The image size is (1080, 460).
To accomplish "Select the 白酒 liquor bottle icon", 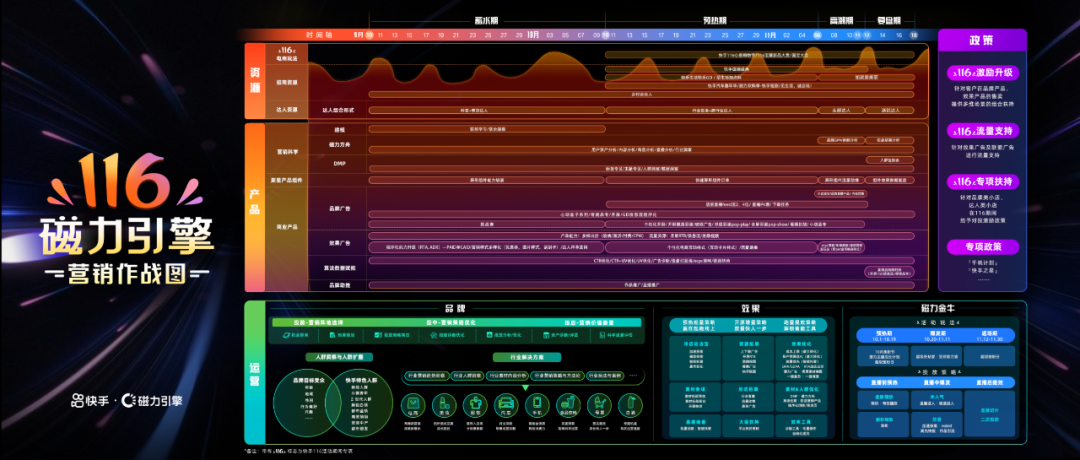I will coord(630,405).
